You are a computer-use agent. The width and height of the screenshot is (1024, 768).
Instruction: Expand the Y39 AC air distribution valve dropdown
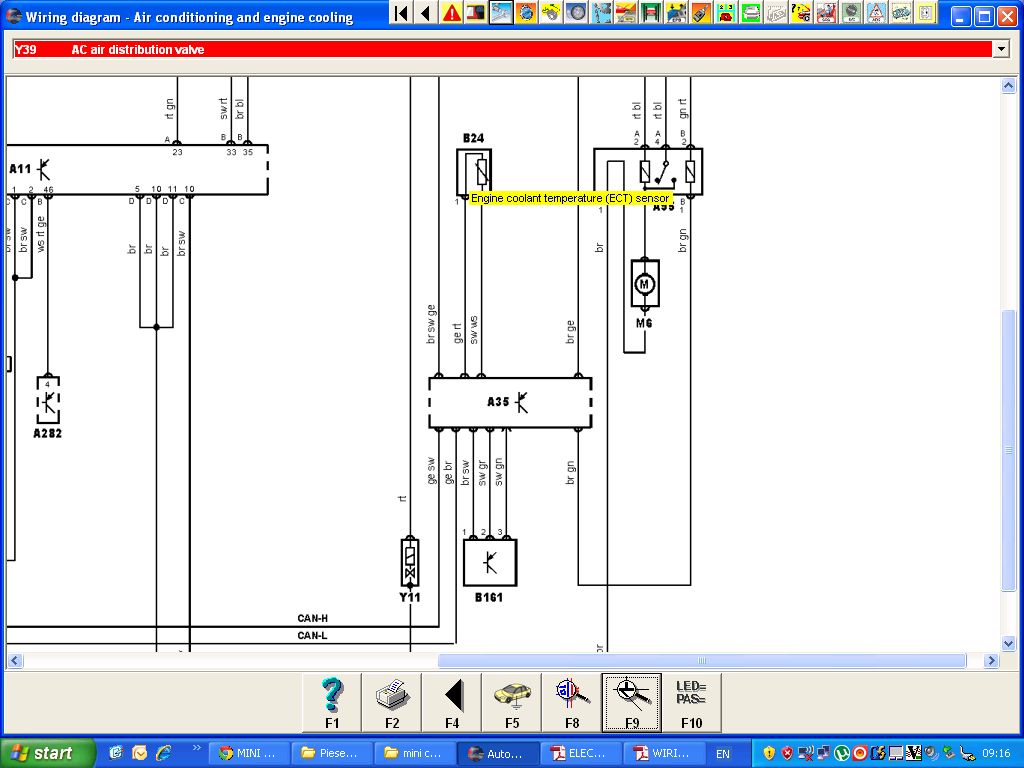pyautogui.click(x=1000, y=49)
